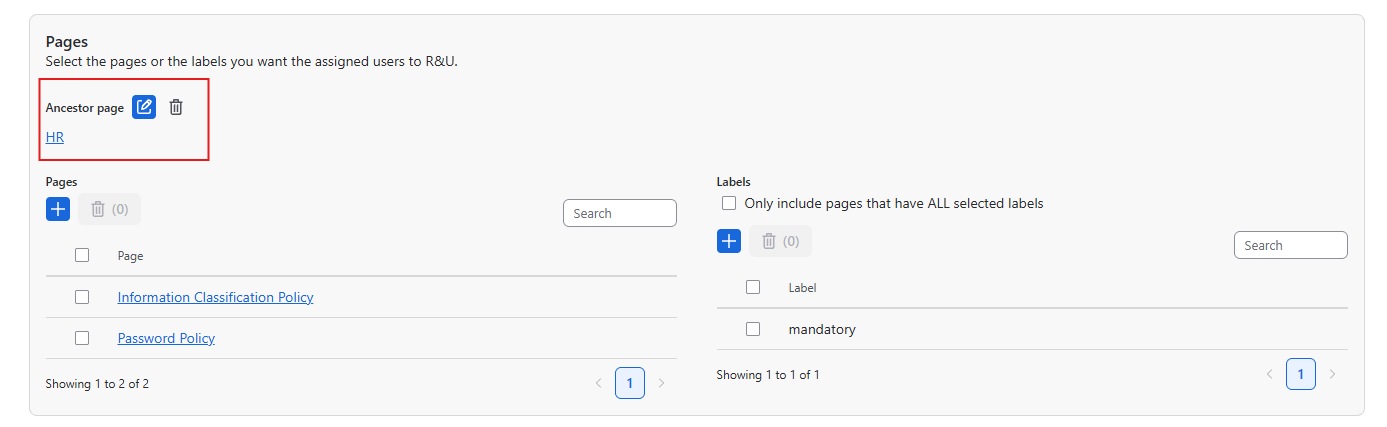Select all labels via Label header checkbox
Viewport: 1387px width, 427px height.
tap(753, 287)
